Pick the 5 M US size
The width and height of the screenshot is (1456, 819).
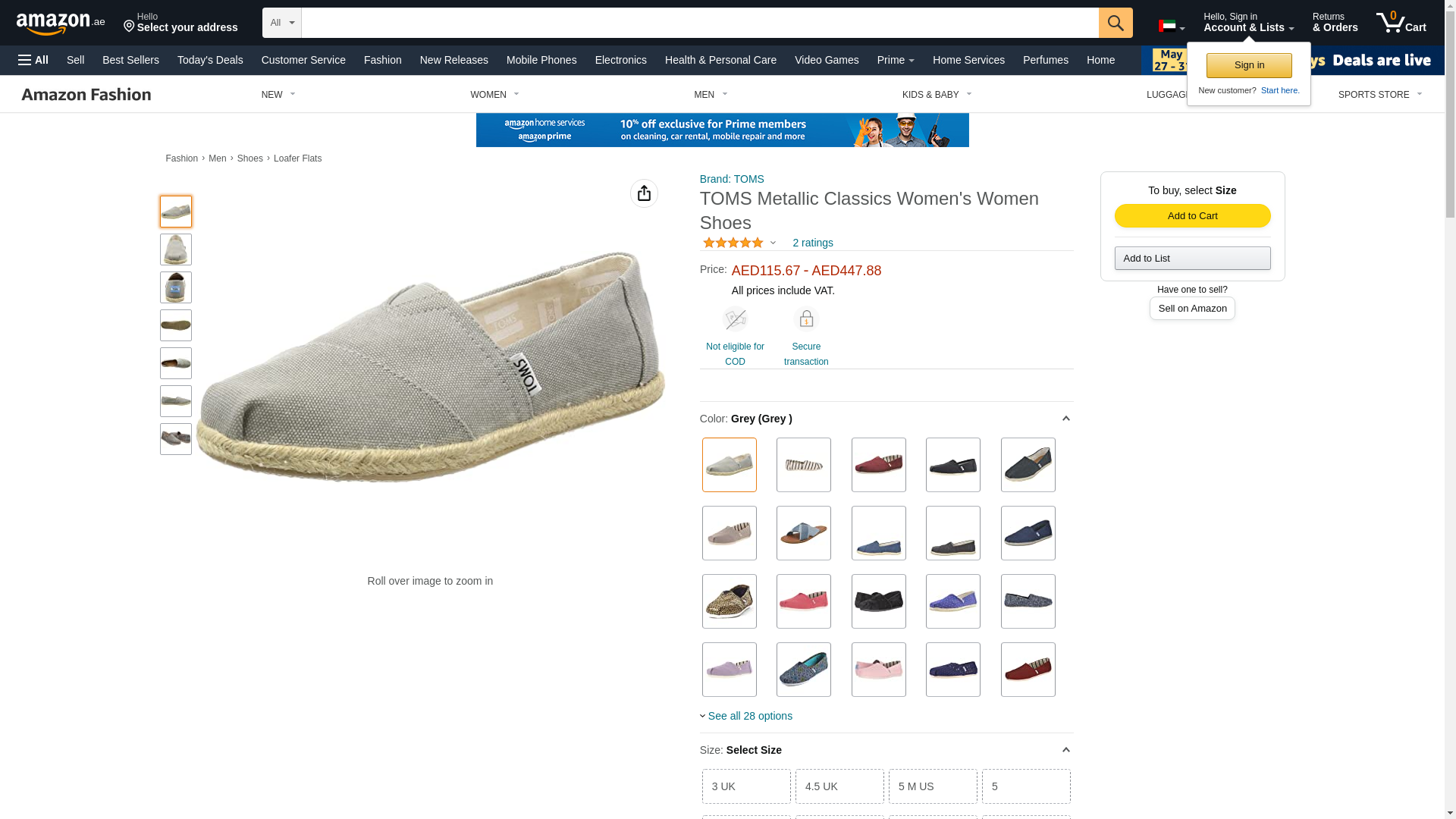click(x=933, y=786)
